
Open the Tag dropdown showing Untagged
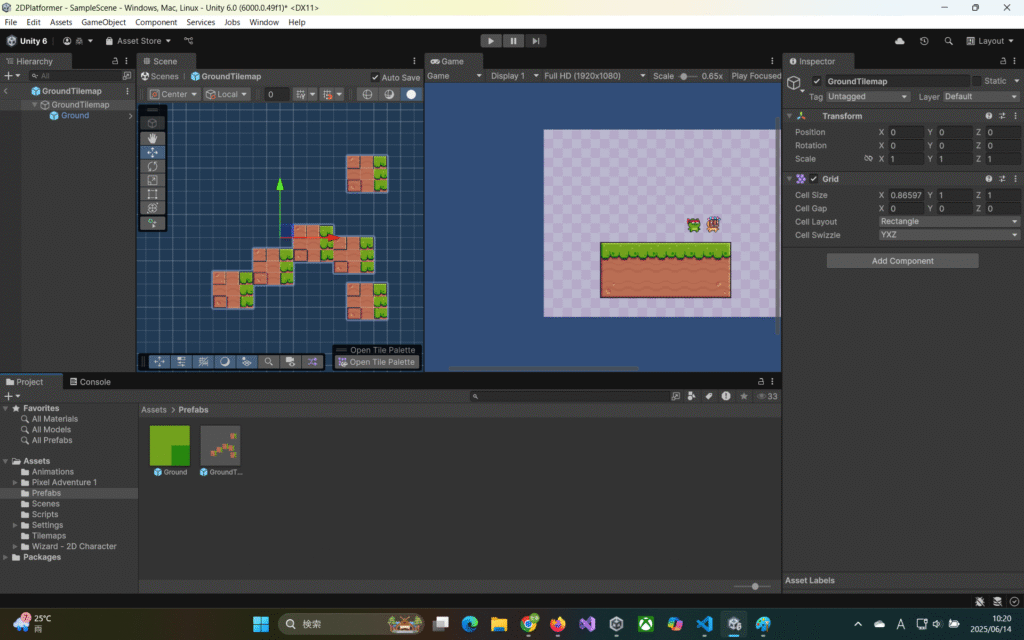(x=867, y=97)
